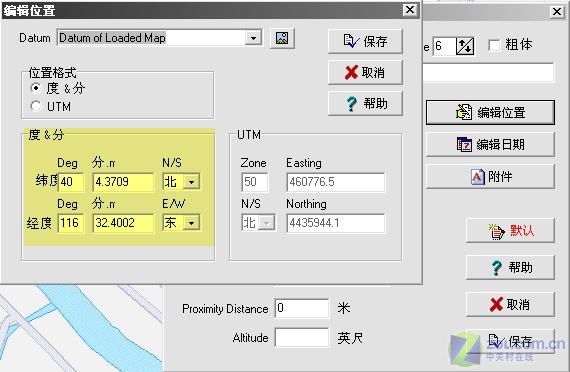
Task: Click the size field showing 6
Action: pyautogui.click(x=444, y=46)
